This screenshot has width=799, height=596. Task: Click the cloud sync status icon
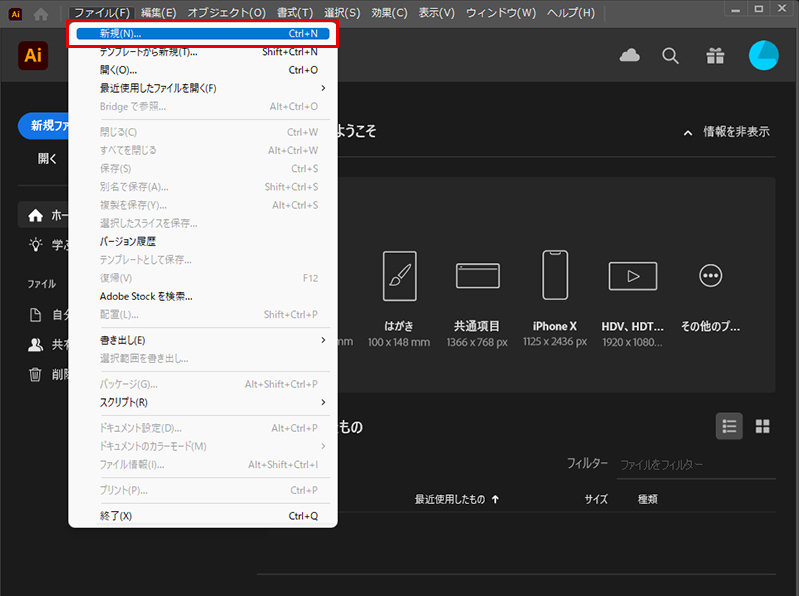pyautogui.click(x=630, y=56)
